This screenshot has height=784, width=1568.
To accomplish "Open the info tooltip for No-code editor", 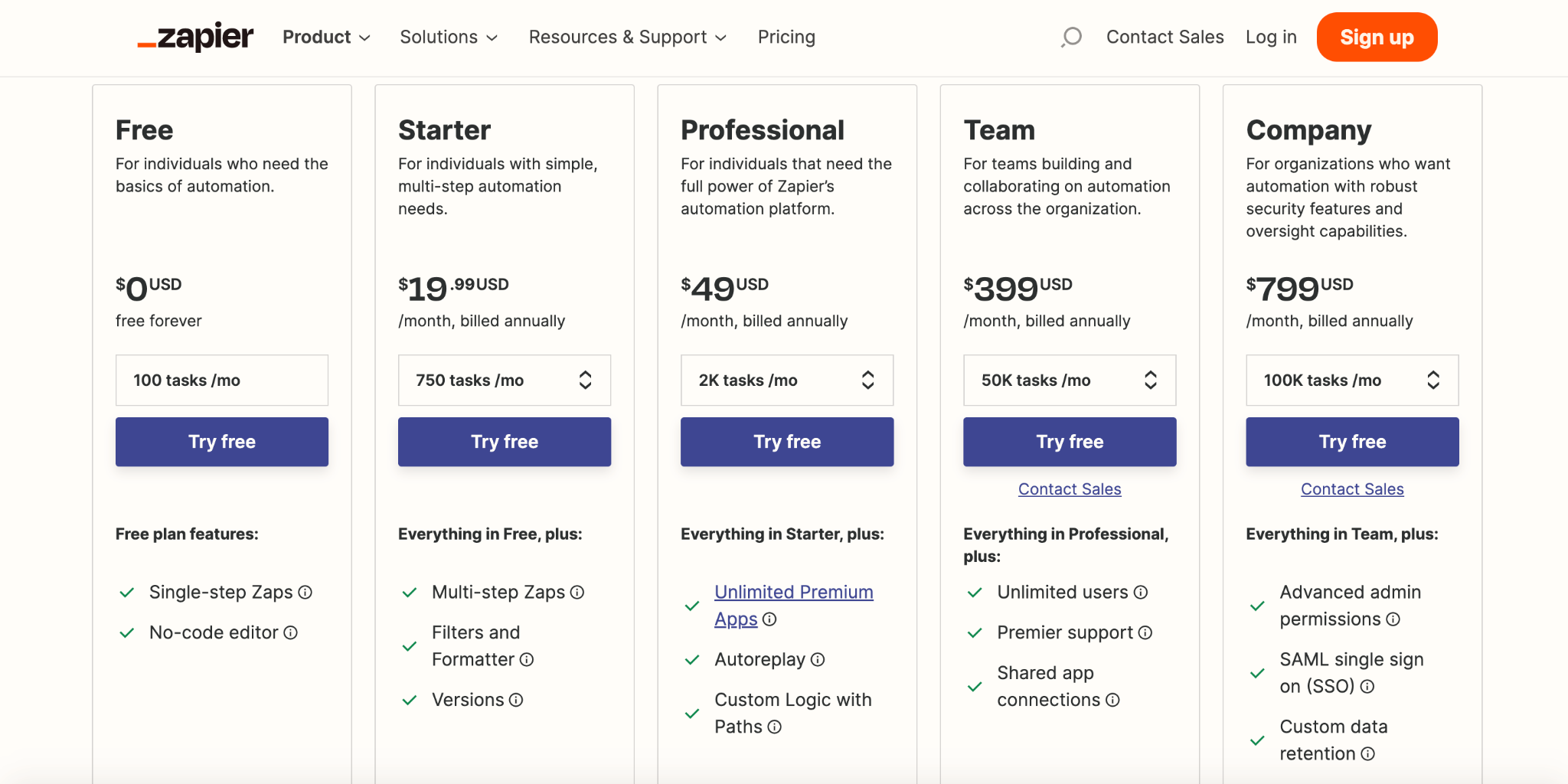I will click(291, 632).
